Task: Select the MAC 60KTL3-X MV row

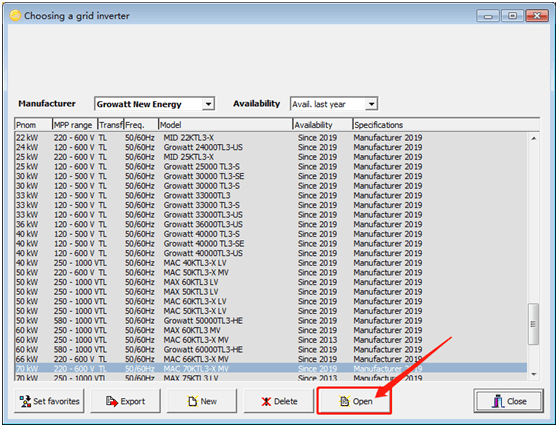Action: [x=271, y=339]
